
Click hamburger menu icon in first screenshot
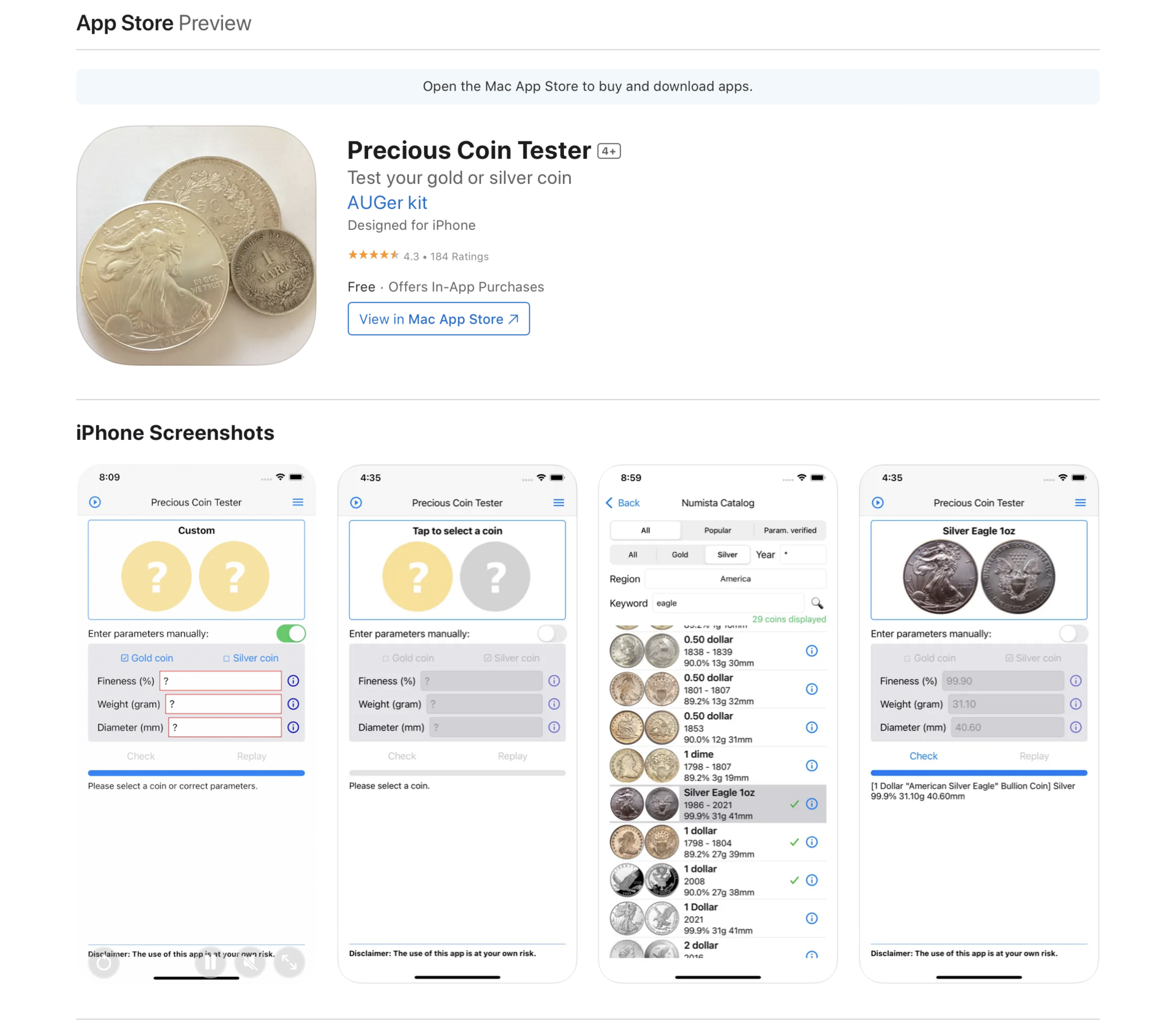(x=298, y=502)
